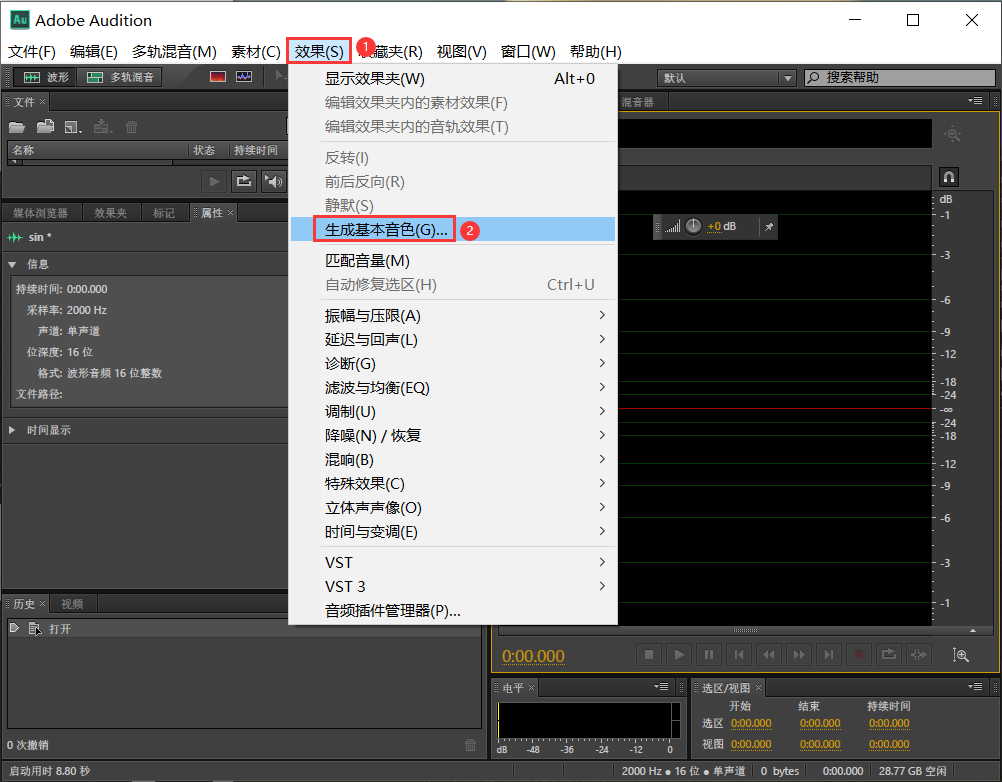Toggle skip selection transport button

919,655
